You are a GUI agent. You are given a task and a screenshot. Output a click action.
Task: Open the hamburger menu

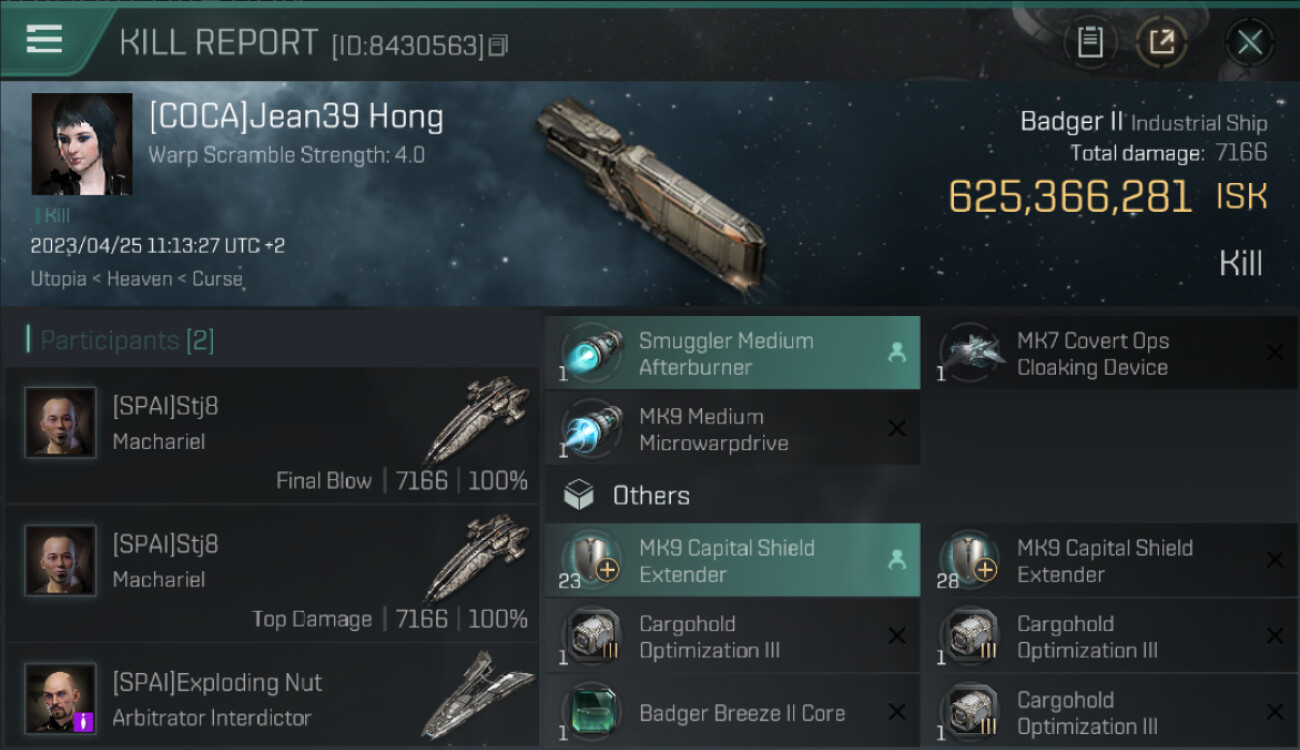[x=45, y=40]
